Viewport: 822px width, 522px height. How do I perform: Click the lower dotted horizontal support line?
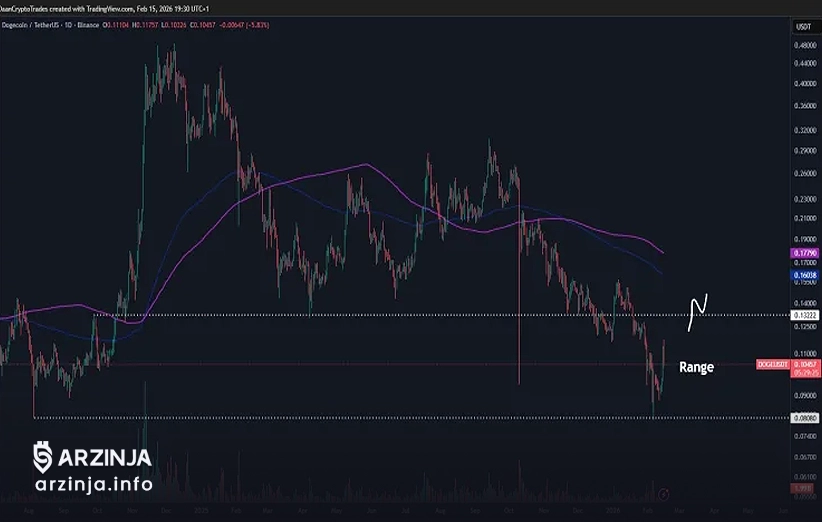(400, 417)
